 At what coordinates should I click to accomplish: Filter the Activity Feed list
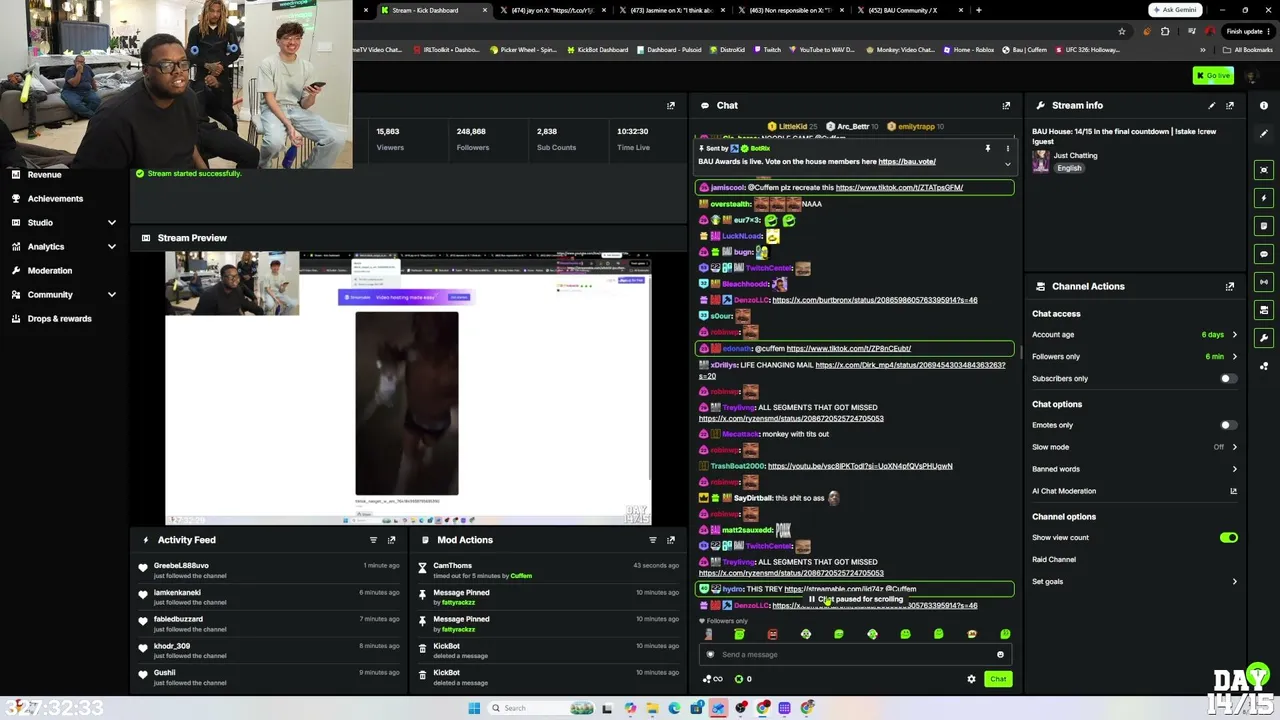[373, 540]
